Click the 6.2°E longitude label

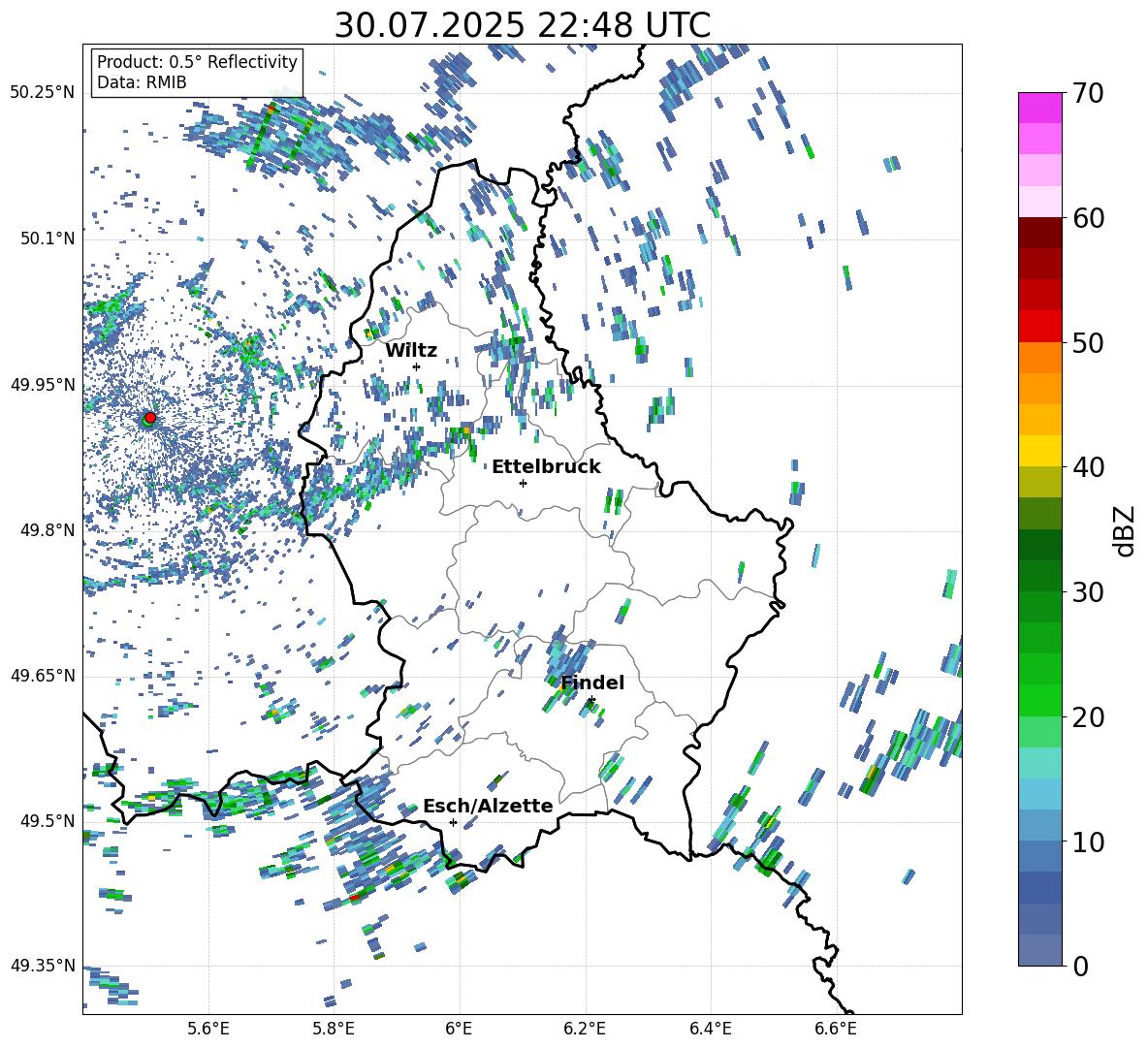(585, 1029)
